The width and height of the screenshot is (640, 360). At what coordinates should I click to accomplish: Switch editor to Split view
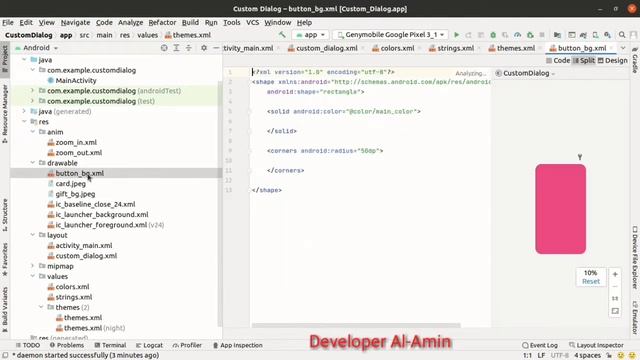(x=584, y=60)
